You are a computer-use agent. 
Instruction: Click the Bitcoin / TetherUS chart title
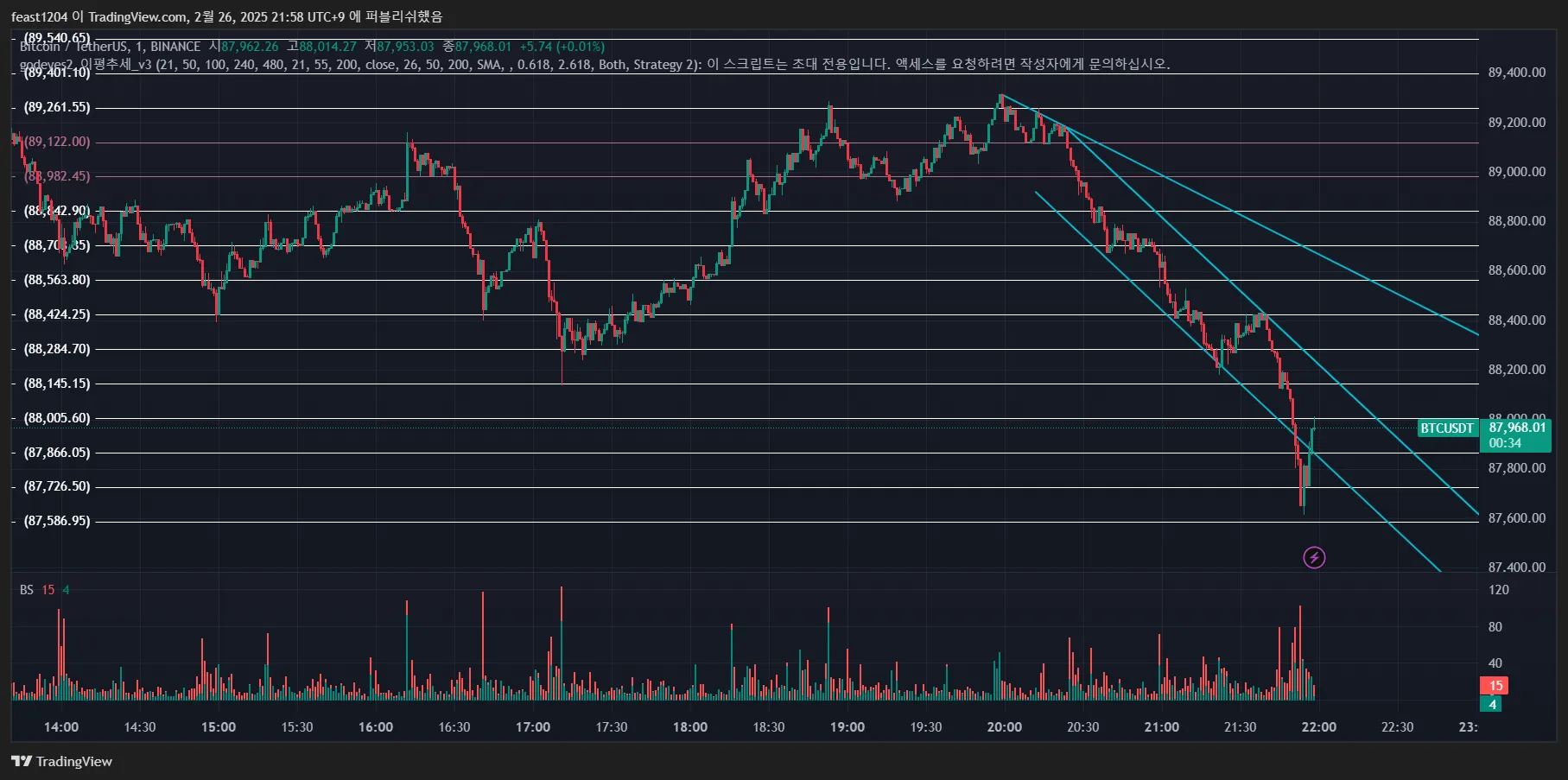pos(110,47)
